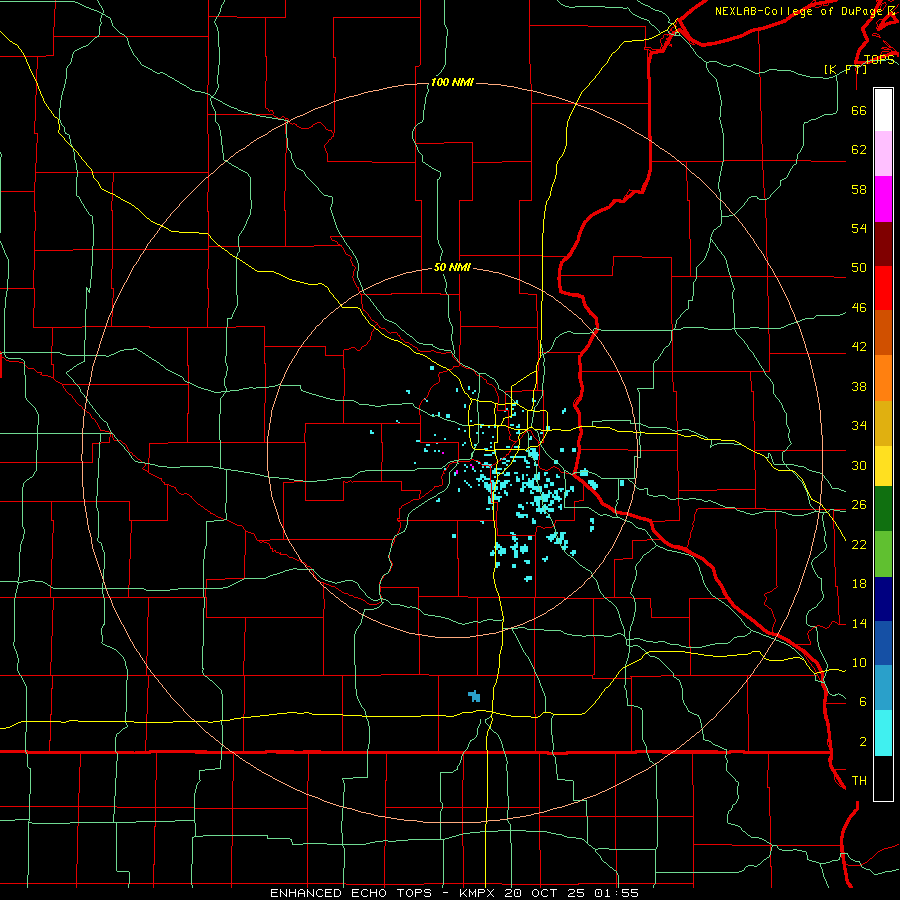Click the legend value 18
This screenshot has height=900, width=900.
859,584
